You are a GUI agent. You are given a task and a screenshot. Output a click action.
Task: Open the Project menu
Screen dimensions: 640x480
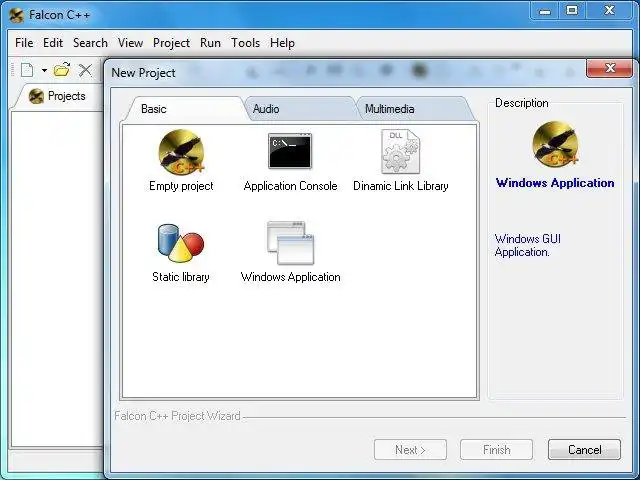pos(171,42)
